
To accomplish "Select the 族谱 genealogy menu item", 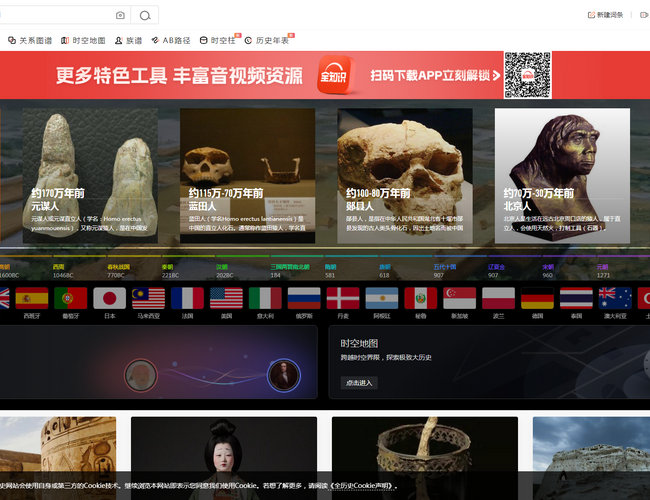I will coord(128,41).
